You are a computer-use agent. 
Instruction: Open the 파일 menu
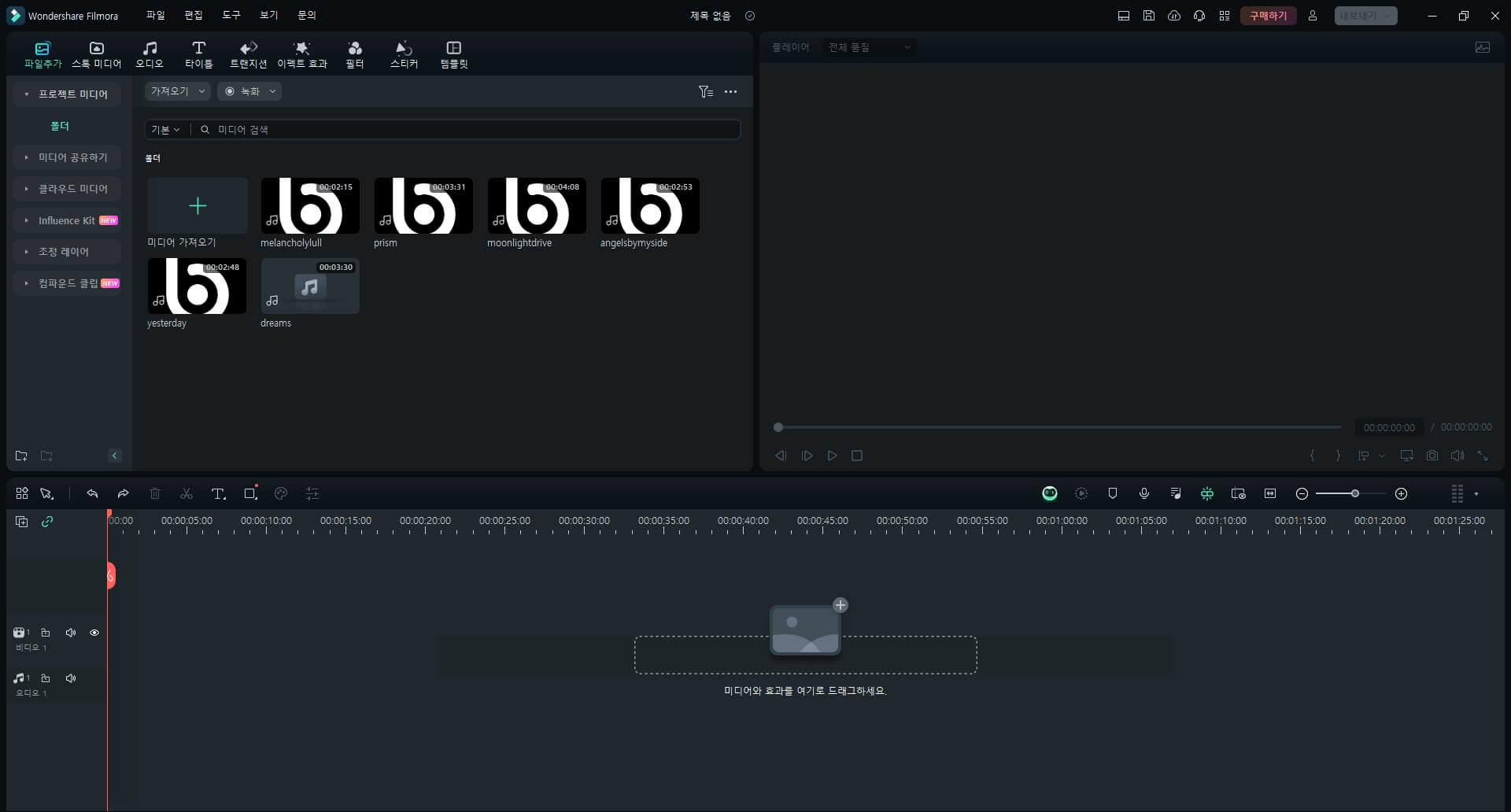click(x=156, y=15)
